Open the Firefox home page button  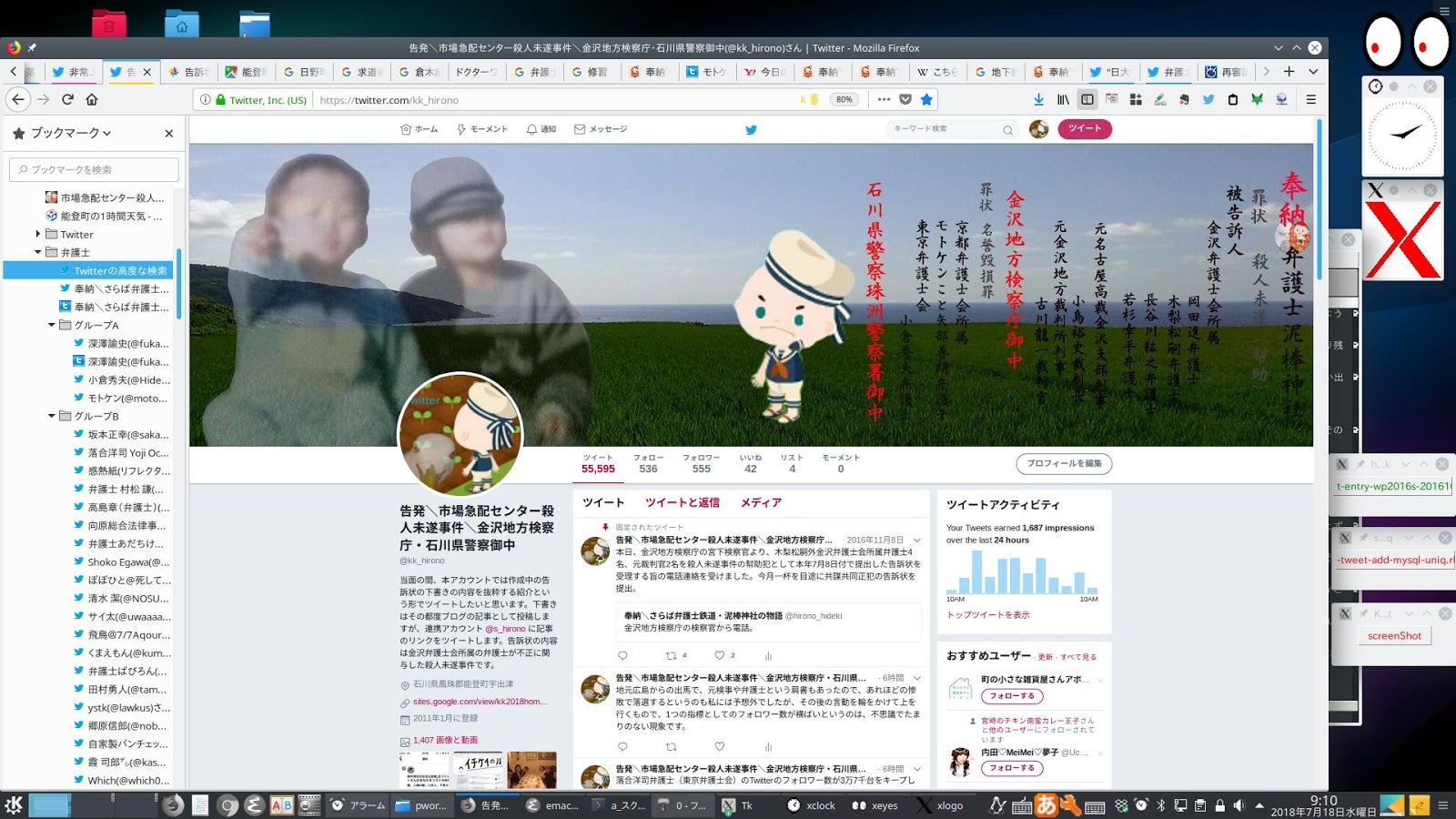pos(92,99)
